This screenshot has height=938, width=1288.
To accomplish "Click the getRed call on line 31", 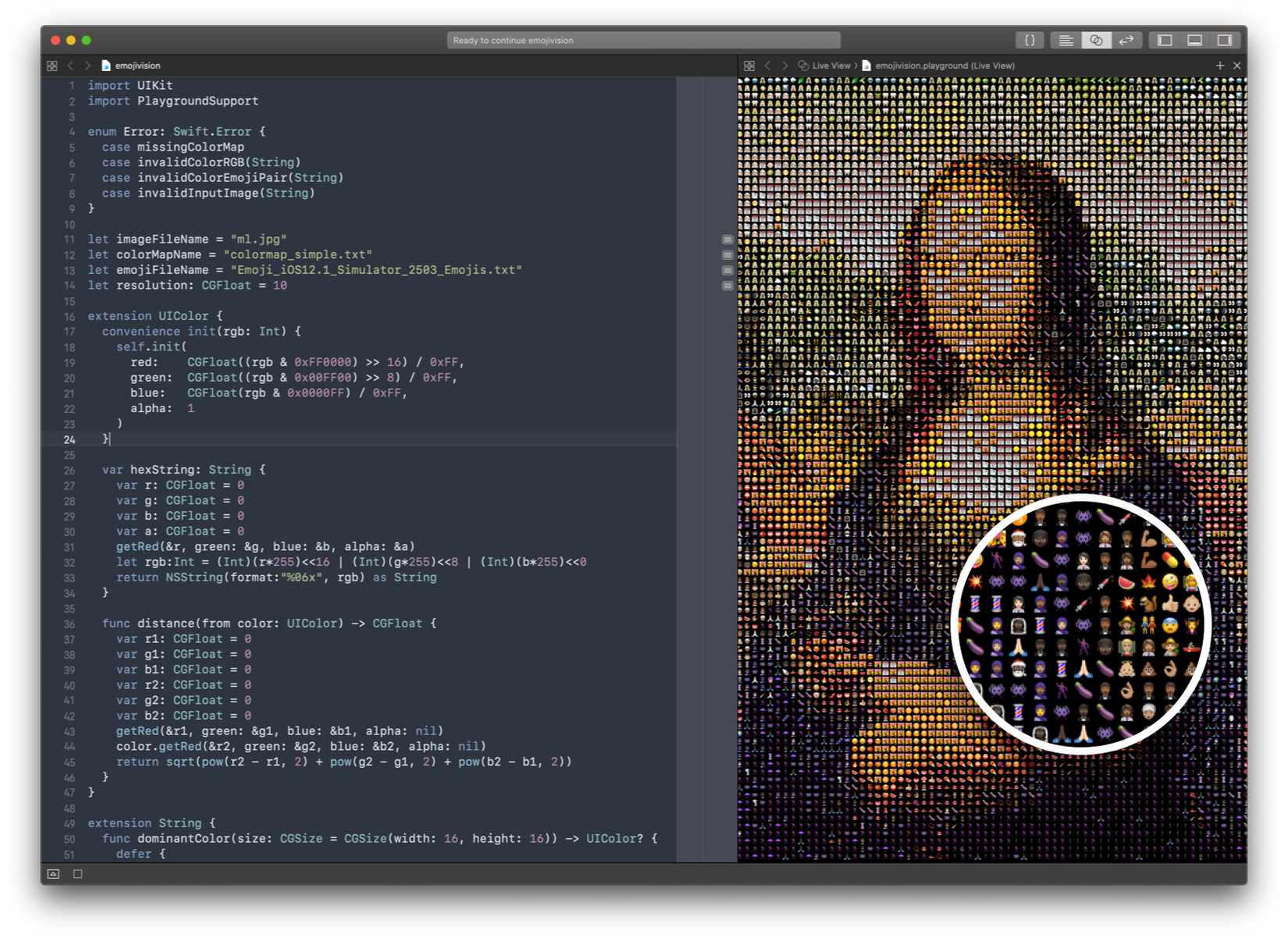I will click(265, 547).
